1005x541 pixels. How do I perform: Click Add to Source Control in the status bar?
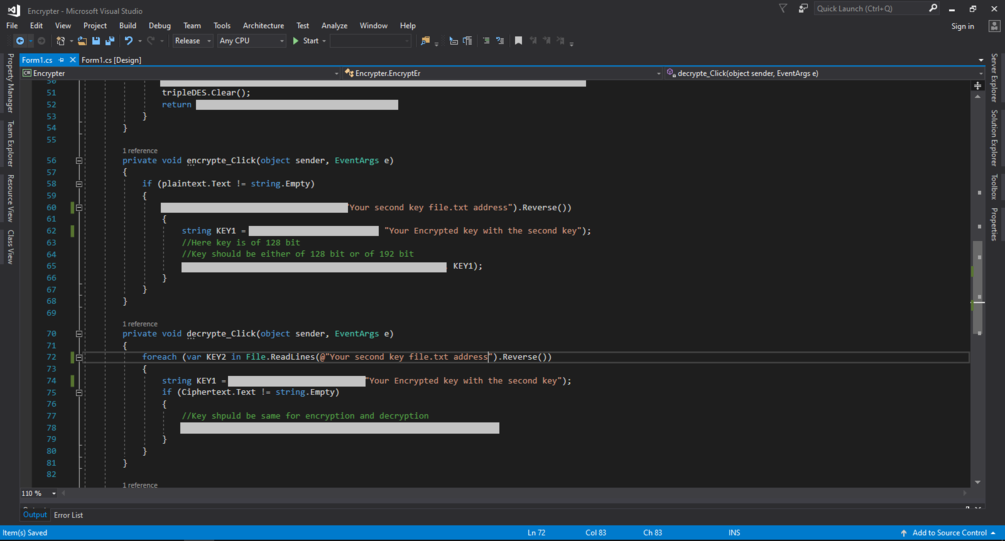tap(949, 533)
